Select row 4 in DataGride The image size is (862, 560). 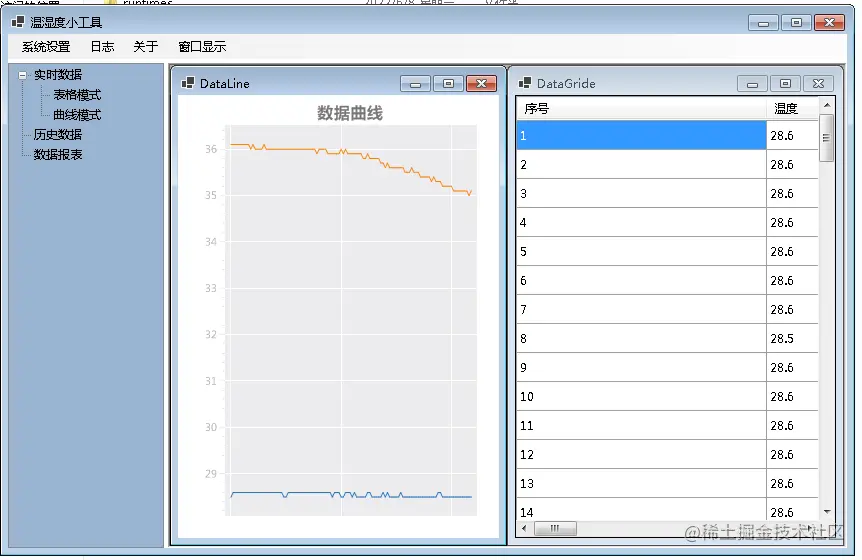(667, 223)
